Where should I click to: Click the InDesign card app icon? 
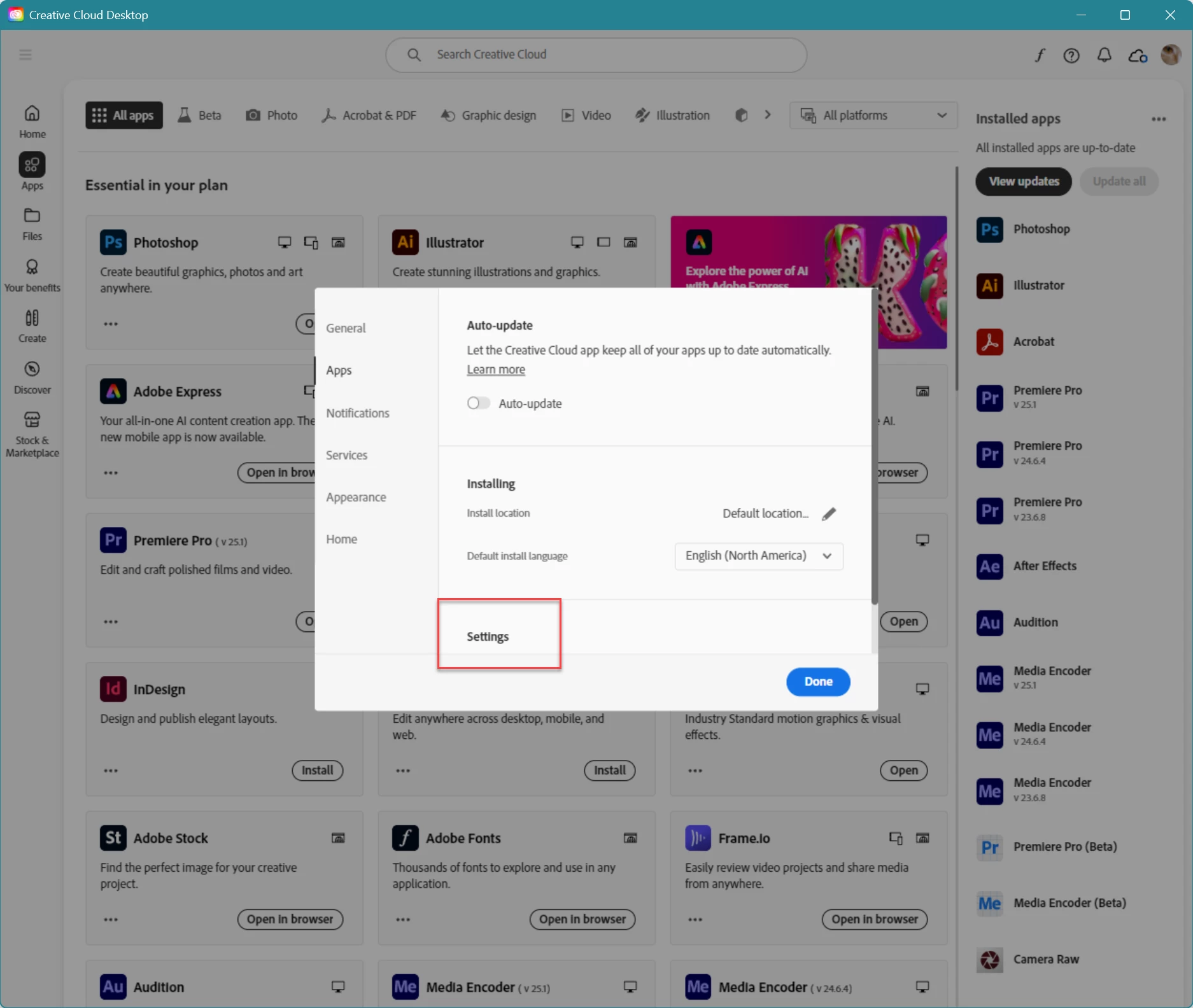pyautogui.click(x=113, y=689)
